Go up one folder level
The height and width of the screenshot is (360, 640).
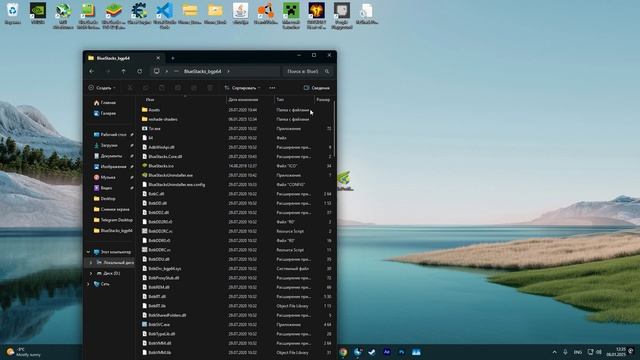pyautogui.click(x=123, y=71)
